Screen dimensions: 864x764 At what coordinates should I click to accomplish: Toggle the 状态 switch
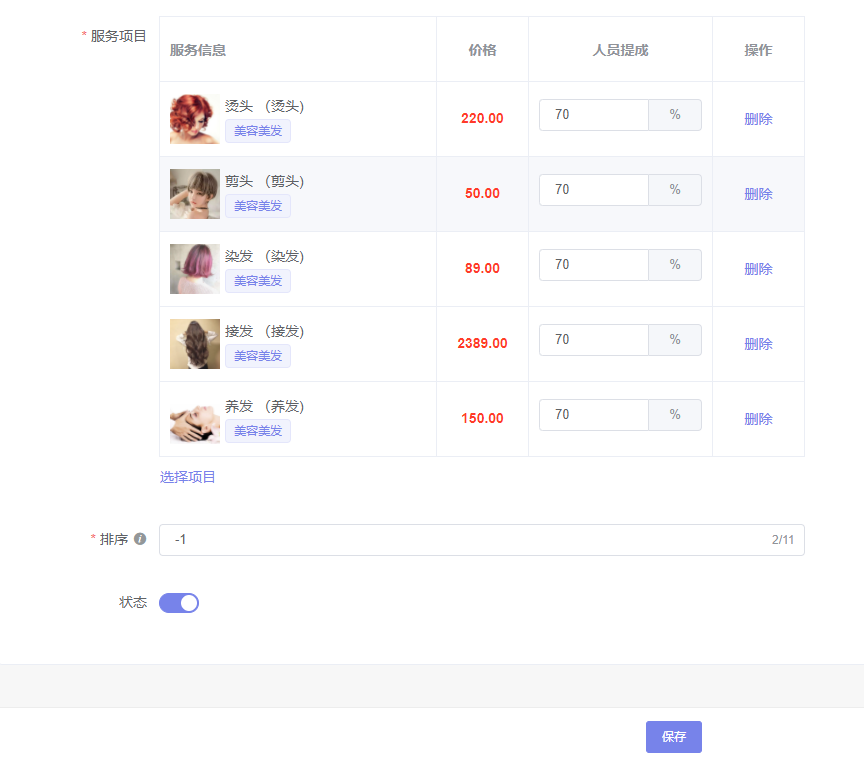pos(179,603)
